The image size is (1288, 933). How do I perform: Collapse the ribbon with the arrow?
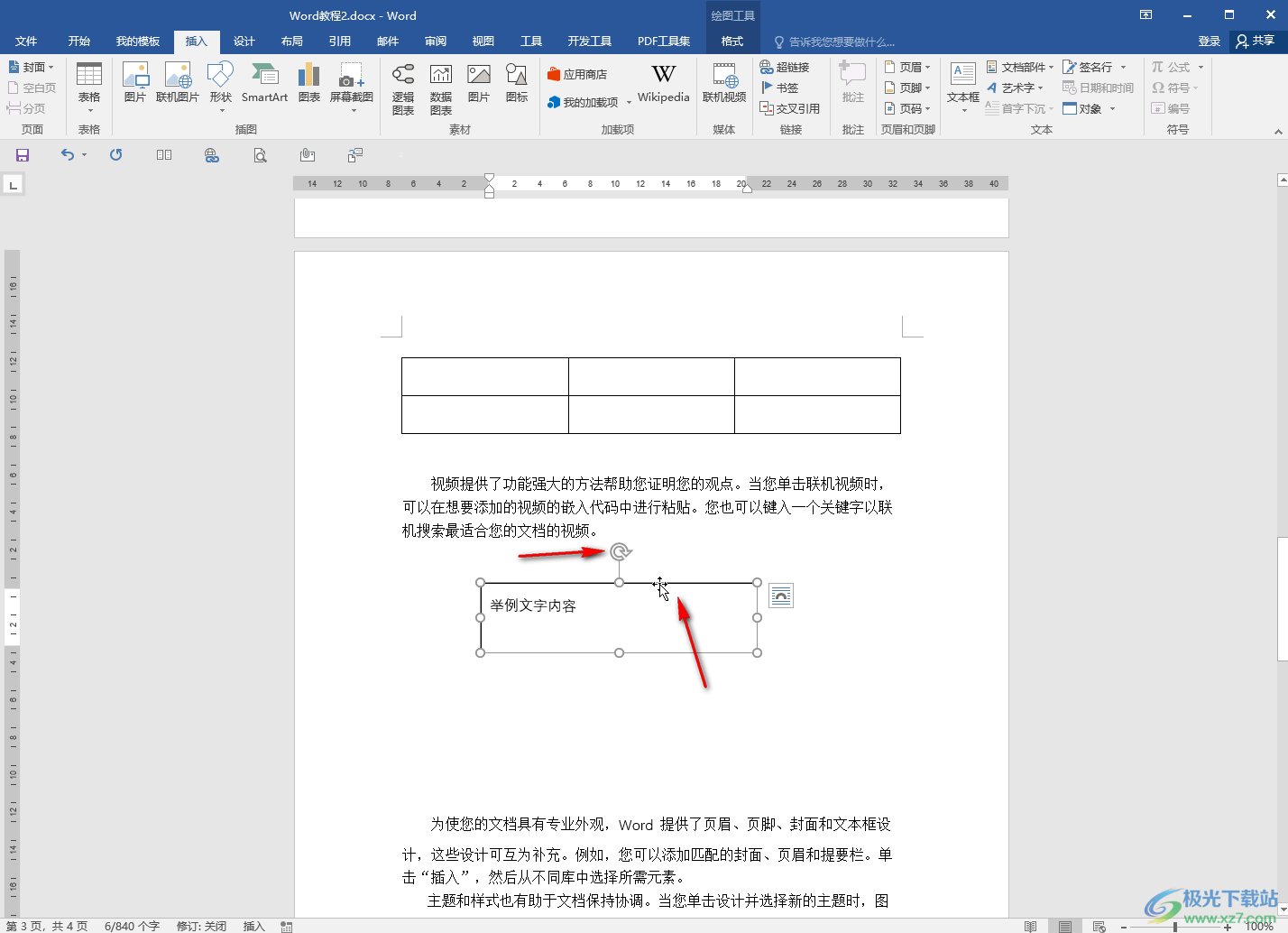click(x=1278, y=132)
